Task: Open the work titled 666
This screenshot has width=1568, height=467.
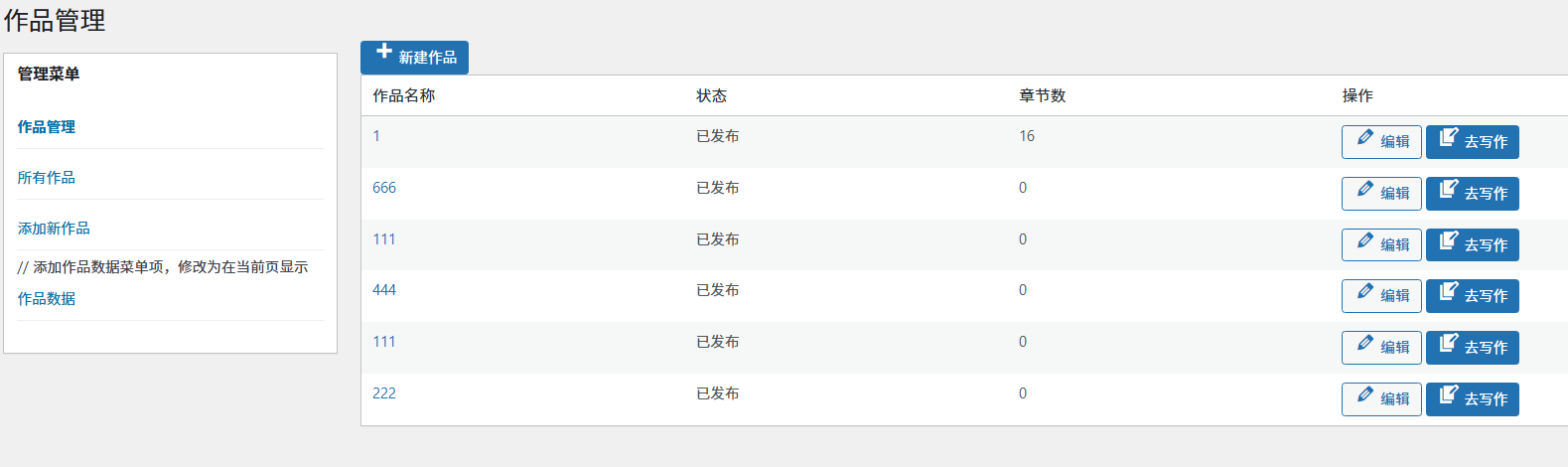Action: point(384,188)
